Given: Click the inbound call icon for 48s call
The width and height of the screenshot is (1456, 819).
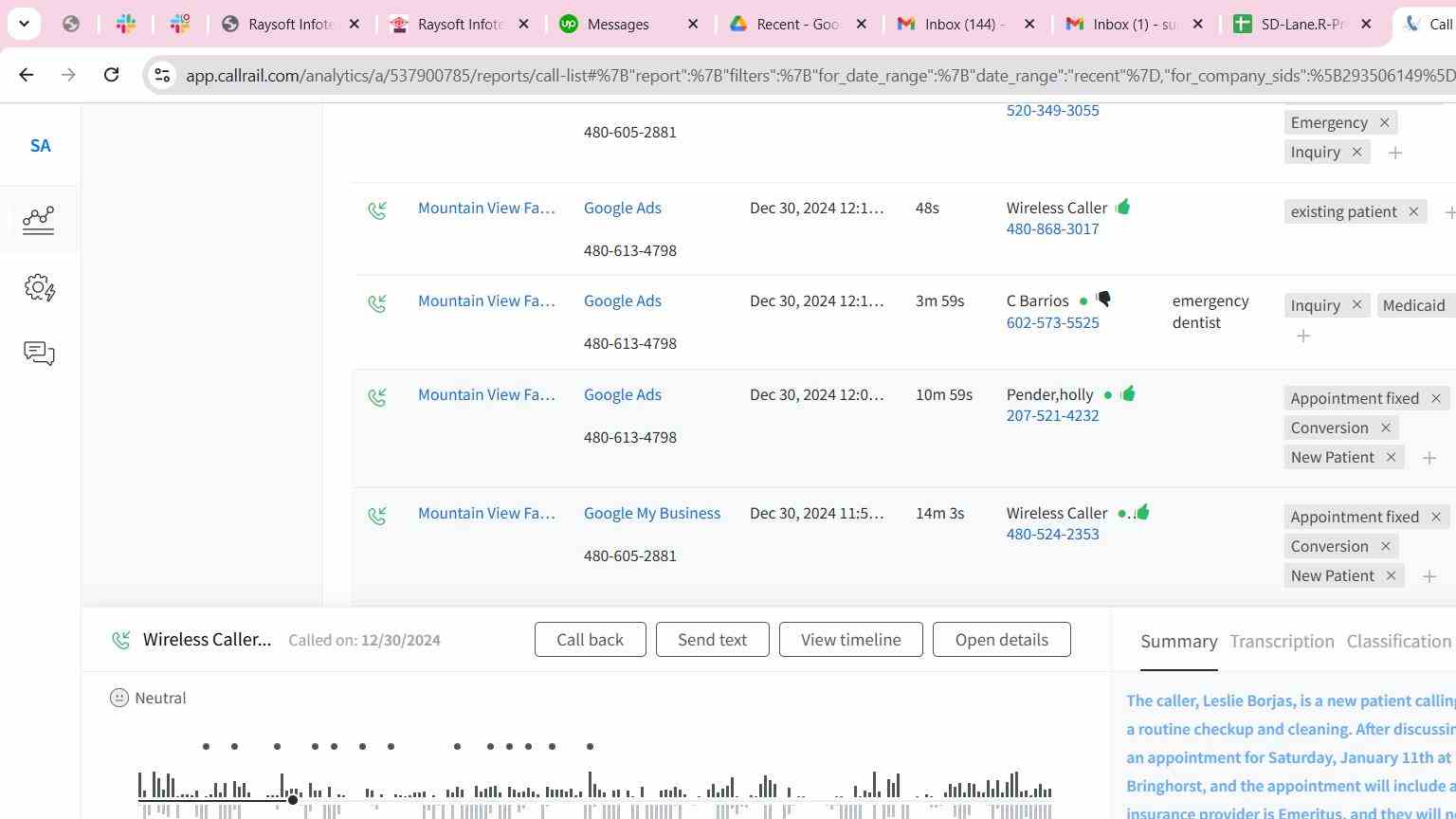Looking at the screenshot, I should click(x=377, y=210).
